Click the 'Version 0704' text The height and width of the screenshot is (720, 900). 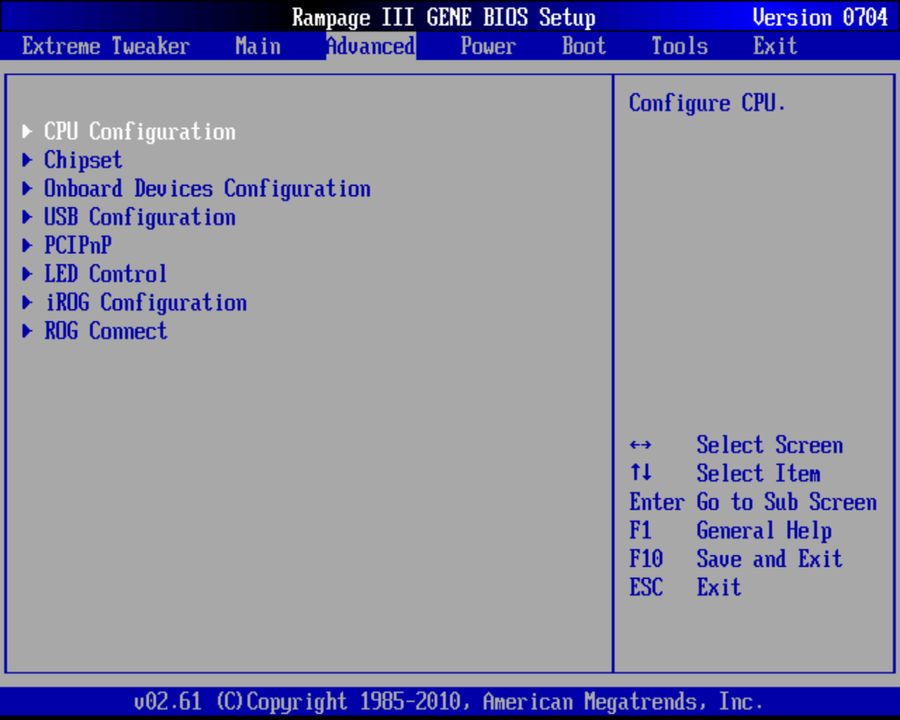coord(820,17)
